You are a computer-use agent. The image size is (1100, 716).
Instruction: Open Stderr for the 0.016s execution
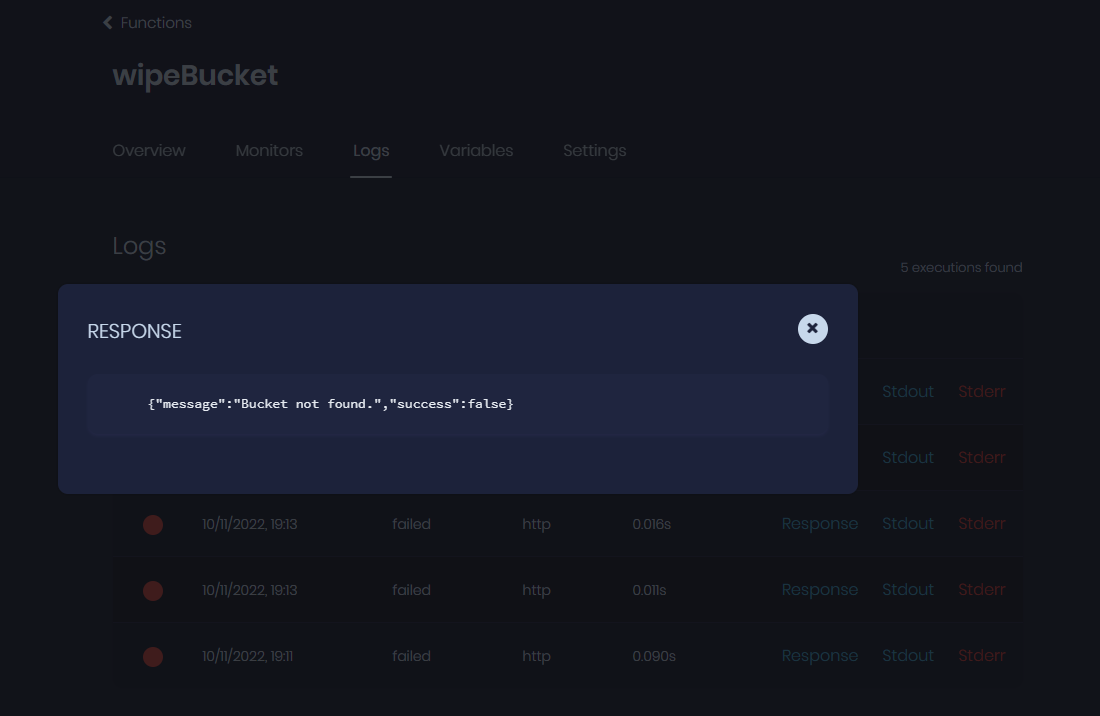[981, 524]
